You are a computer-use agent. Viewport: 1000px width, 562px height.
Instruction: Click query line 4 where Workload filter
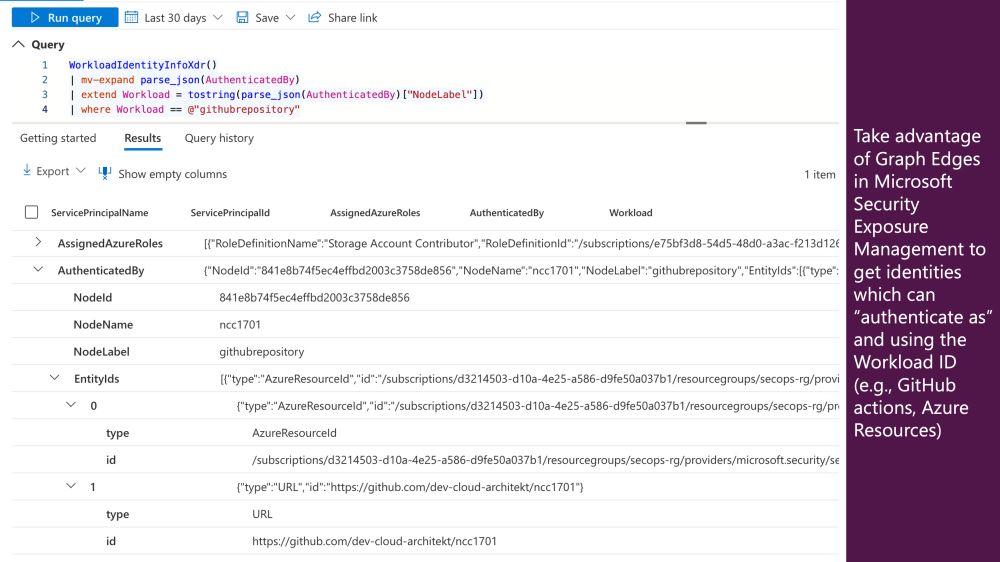pos(184,109)
